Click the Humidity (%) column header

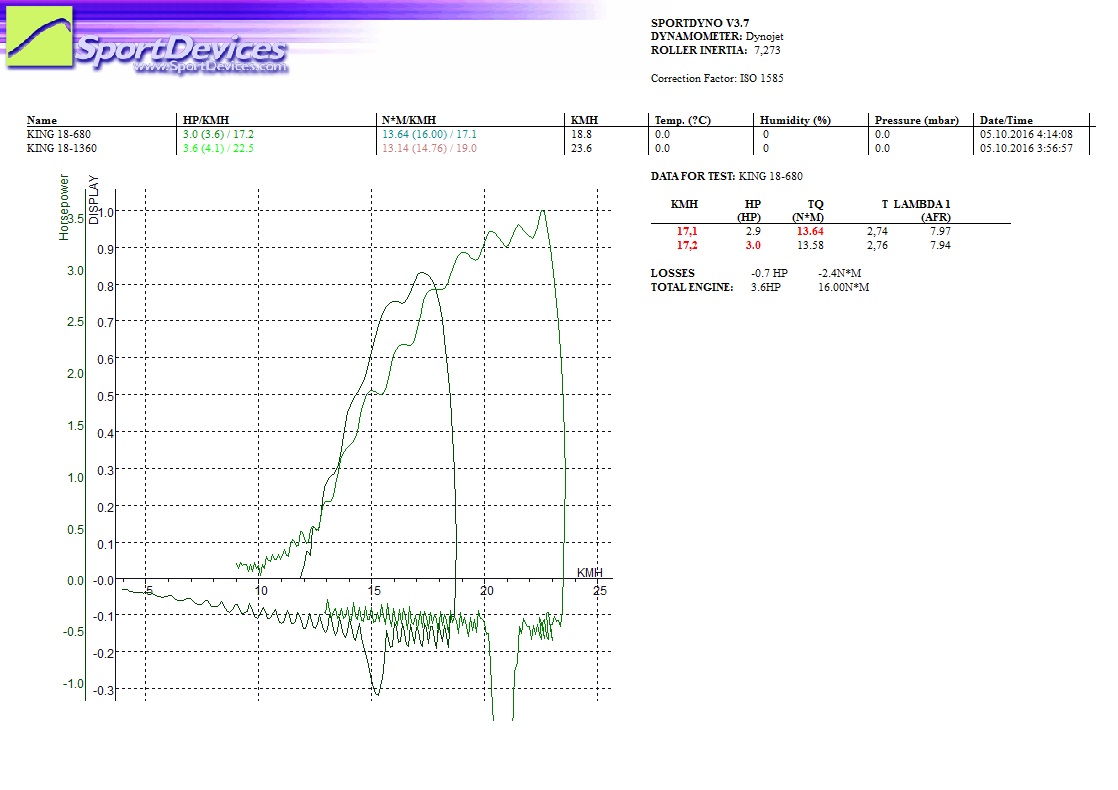pyautogui.click(x=795, y=120)
